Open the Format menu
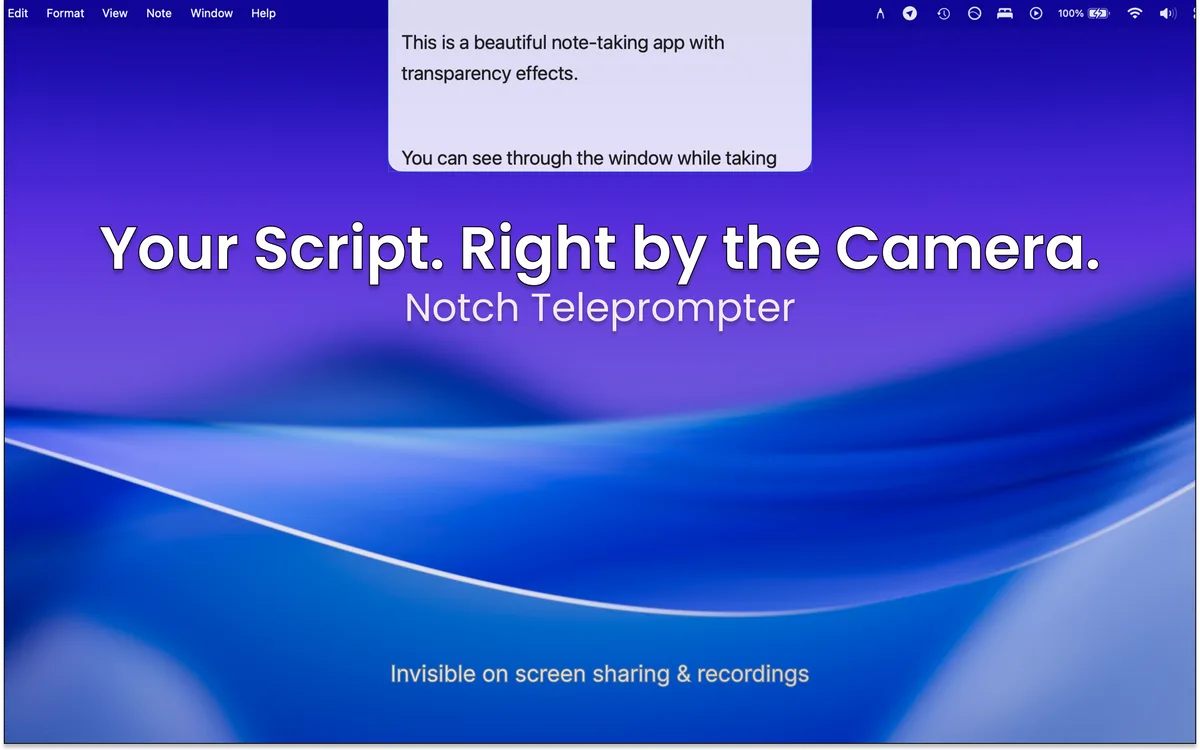The height and width of the screenshot is (750, 1200). coord(65,13)
